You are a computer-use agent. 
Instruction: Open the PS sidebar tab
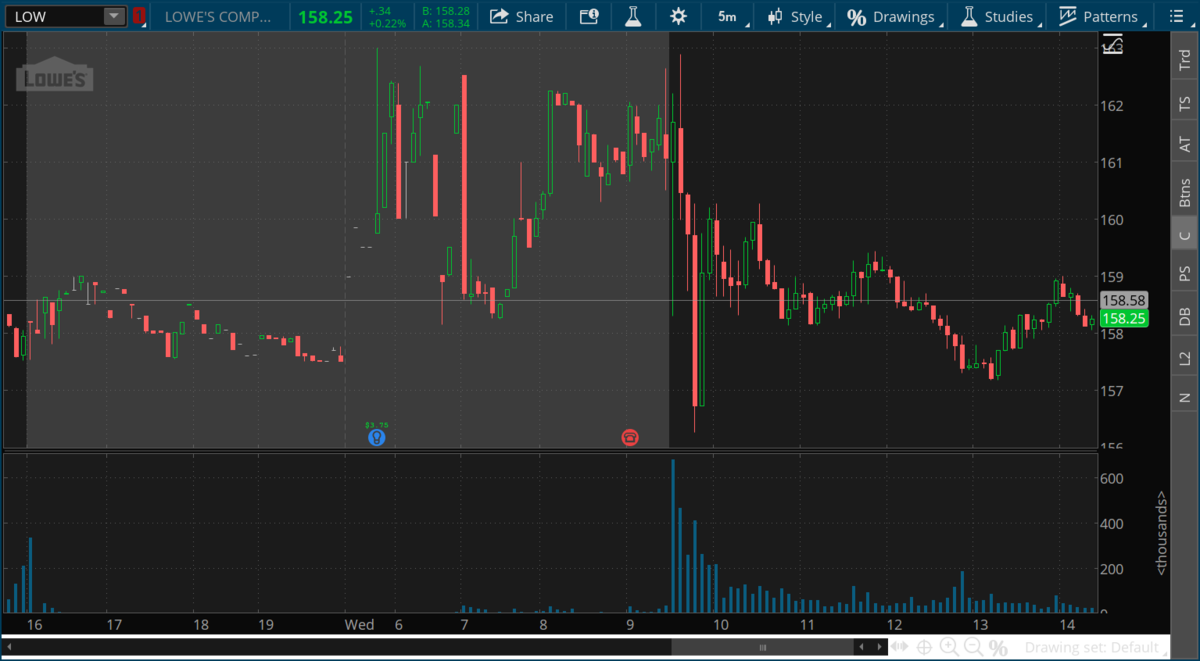pyautogui.click(x=1185, y=273)
